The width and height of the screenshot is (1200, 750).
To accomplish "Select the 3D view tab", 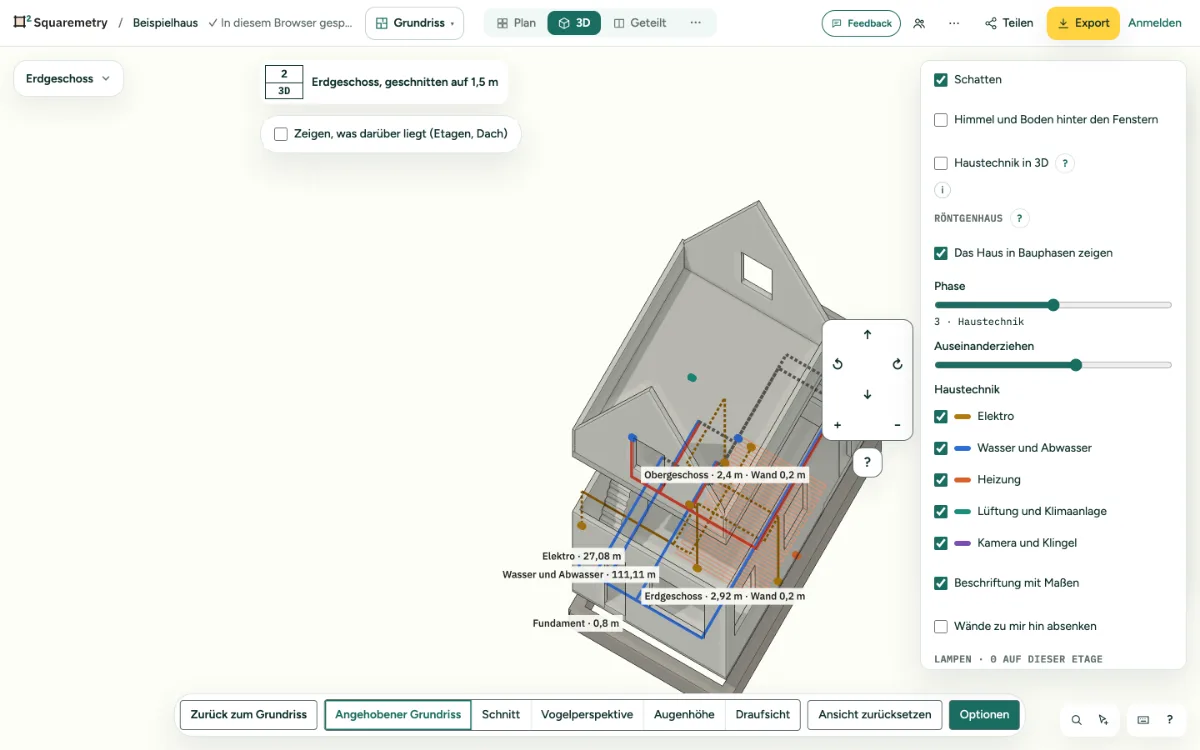I will click(x=574, y=23).
